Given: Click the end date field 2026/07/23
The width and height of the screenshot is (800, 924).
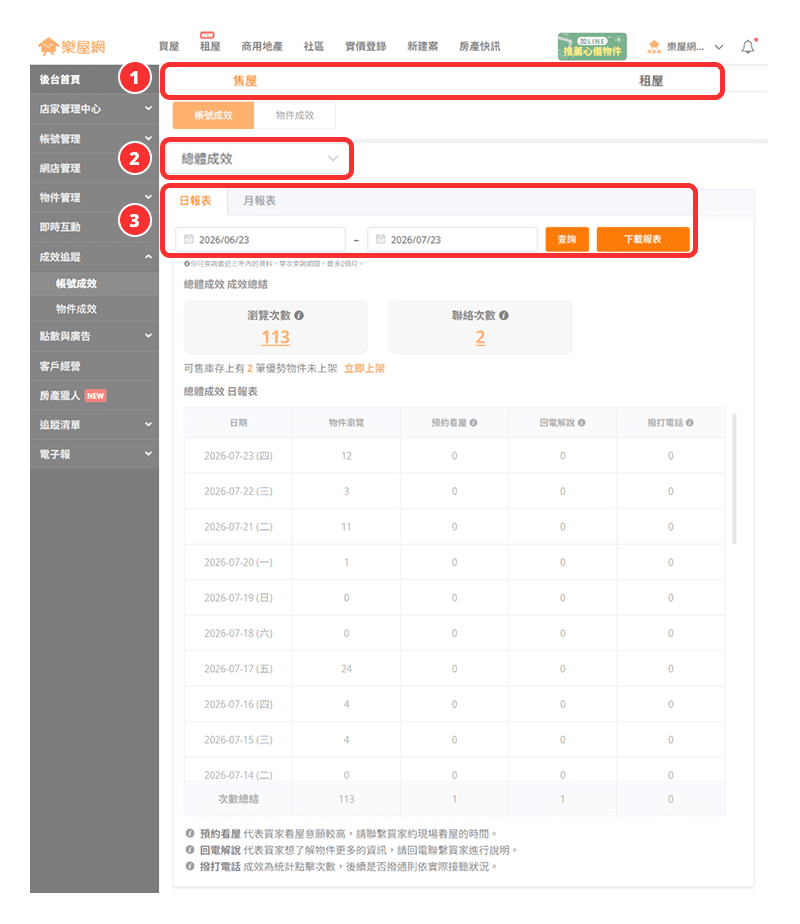Looking at the screenshot, I should pos(452,239).
